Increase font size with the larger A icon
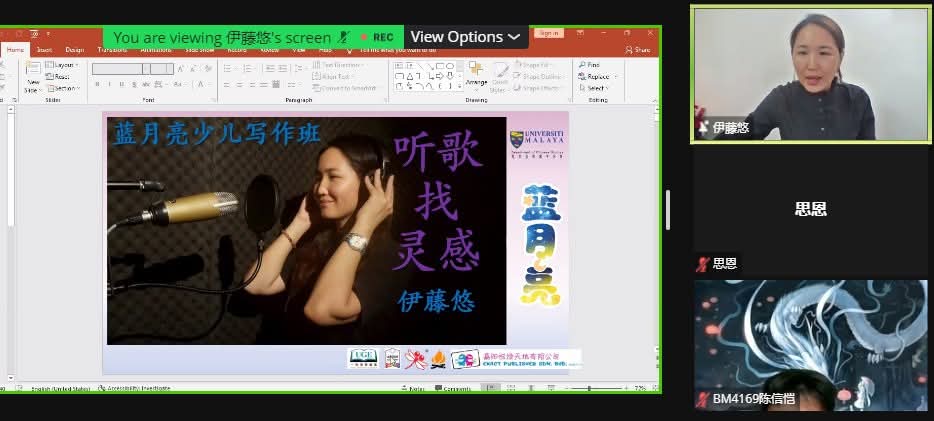This screenshot has width=934, height=421. (x=181, y=68)
